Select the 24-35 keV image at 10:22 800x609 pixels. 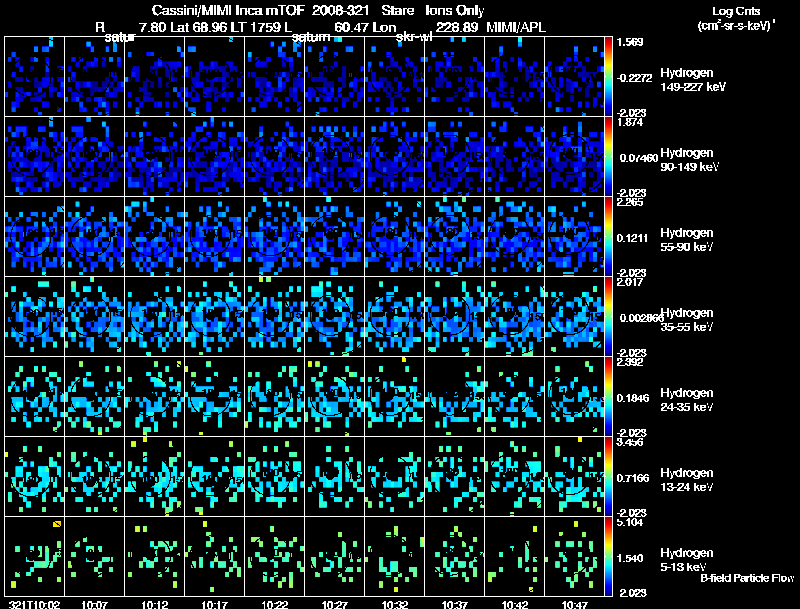274,396
